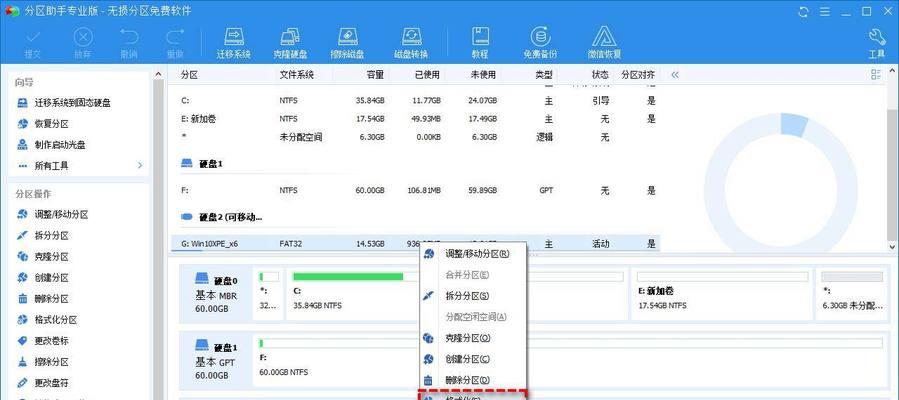
Task: Sort by 已使用 column header
Action: [x=427, y=74]
